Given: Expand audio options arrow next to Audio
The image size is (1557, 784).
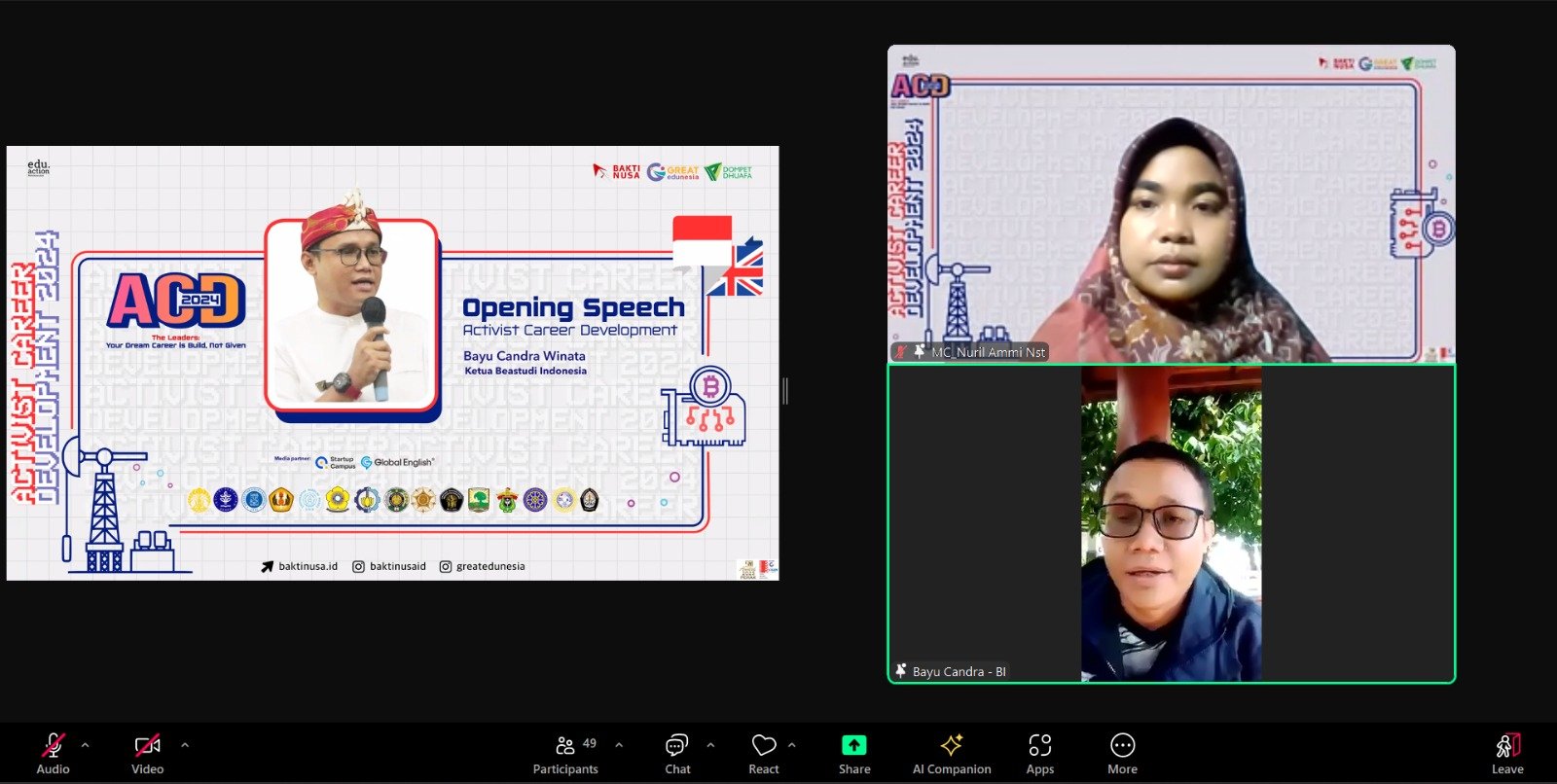Looking at the screenshot, I should (86, 745).
